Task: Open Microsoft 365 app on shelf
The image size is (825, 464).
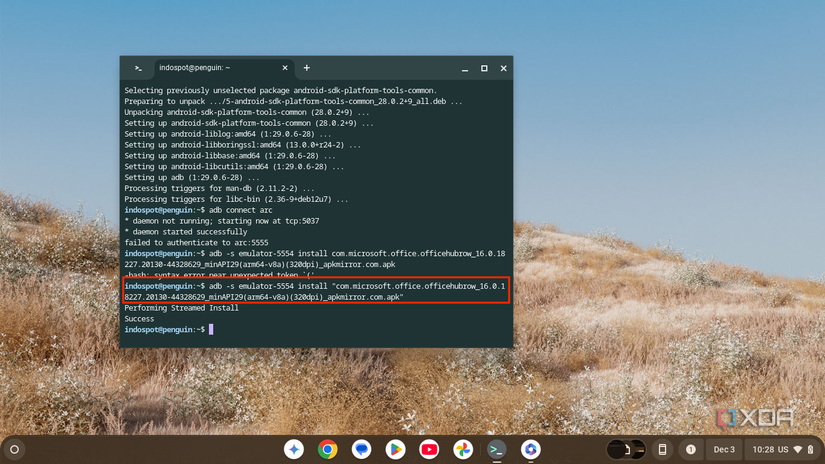Action: (x=530, y=449)
